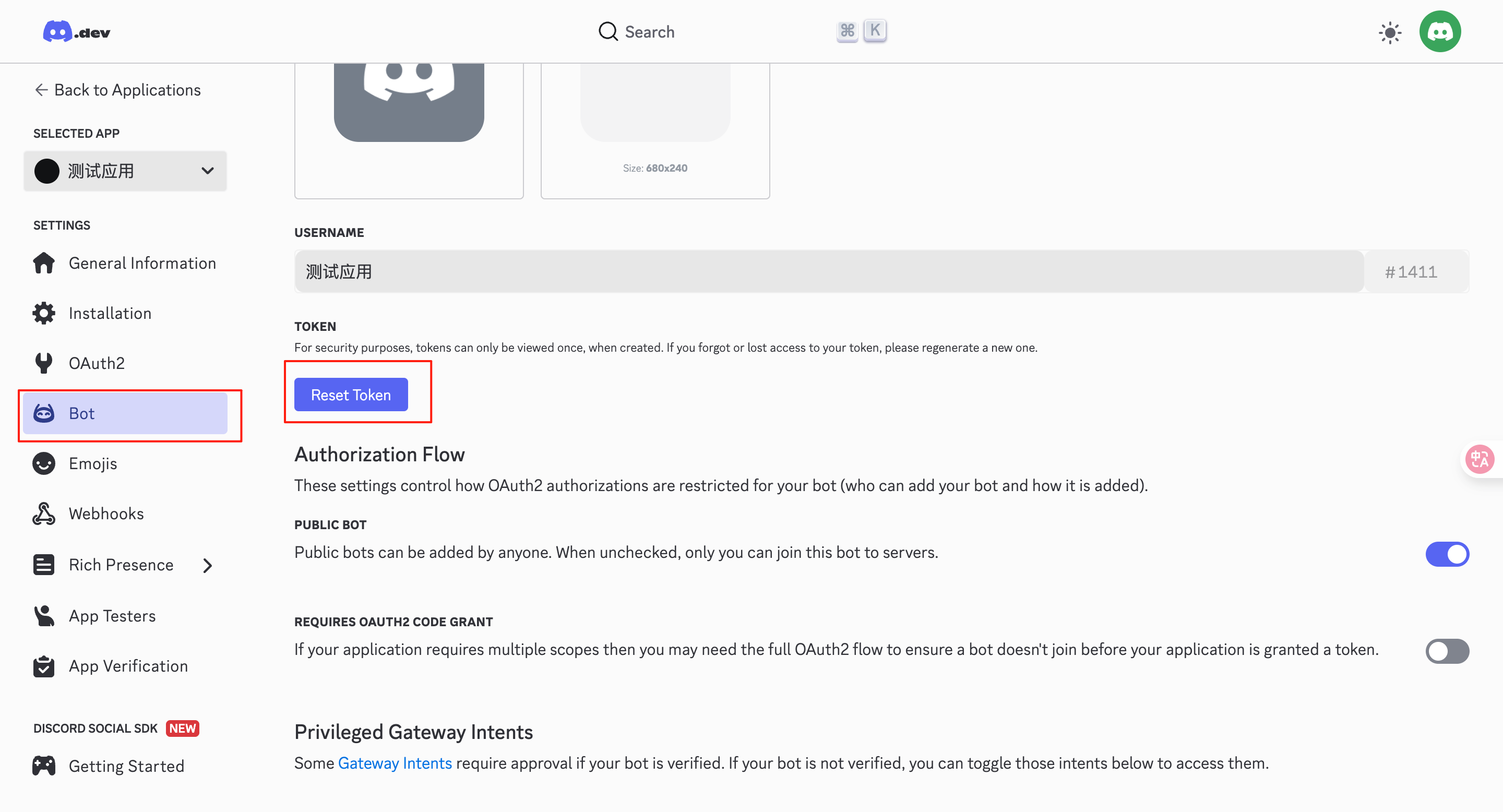
Task: Open the App Testers page
Action: coord(112,615)
